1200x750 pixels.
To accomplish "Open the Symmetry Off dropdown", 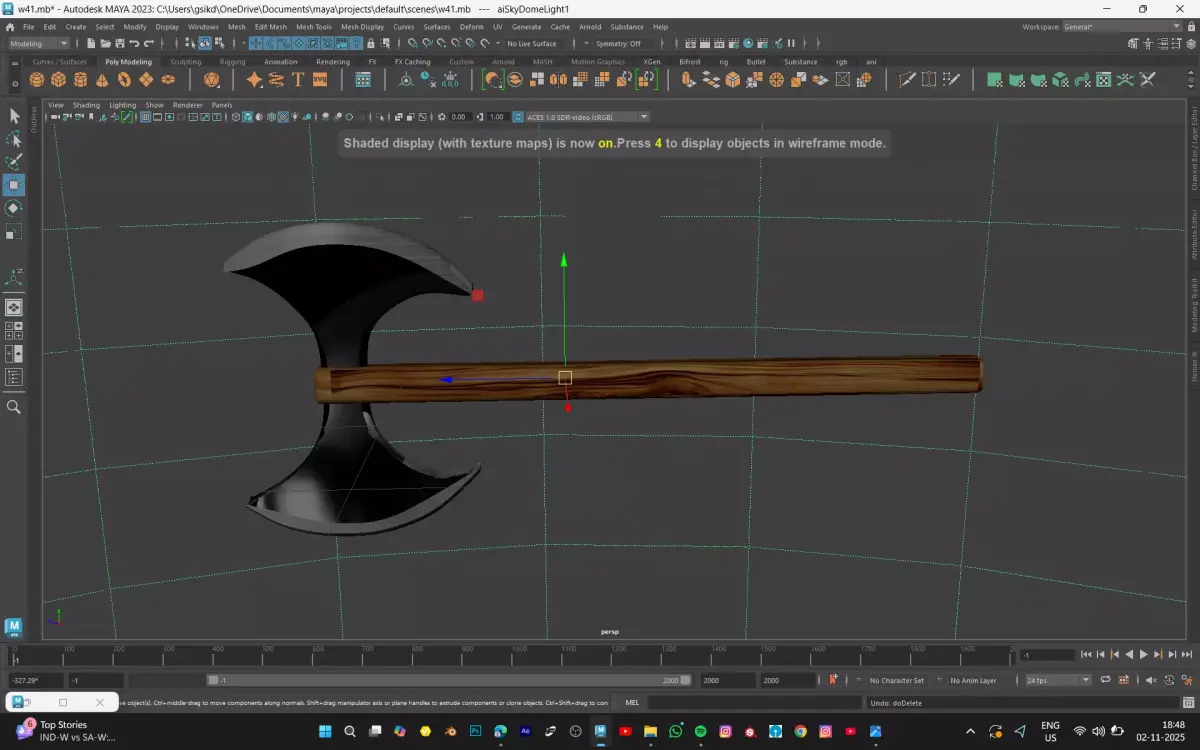I will pyautogui.click(x=625, y=43).
